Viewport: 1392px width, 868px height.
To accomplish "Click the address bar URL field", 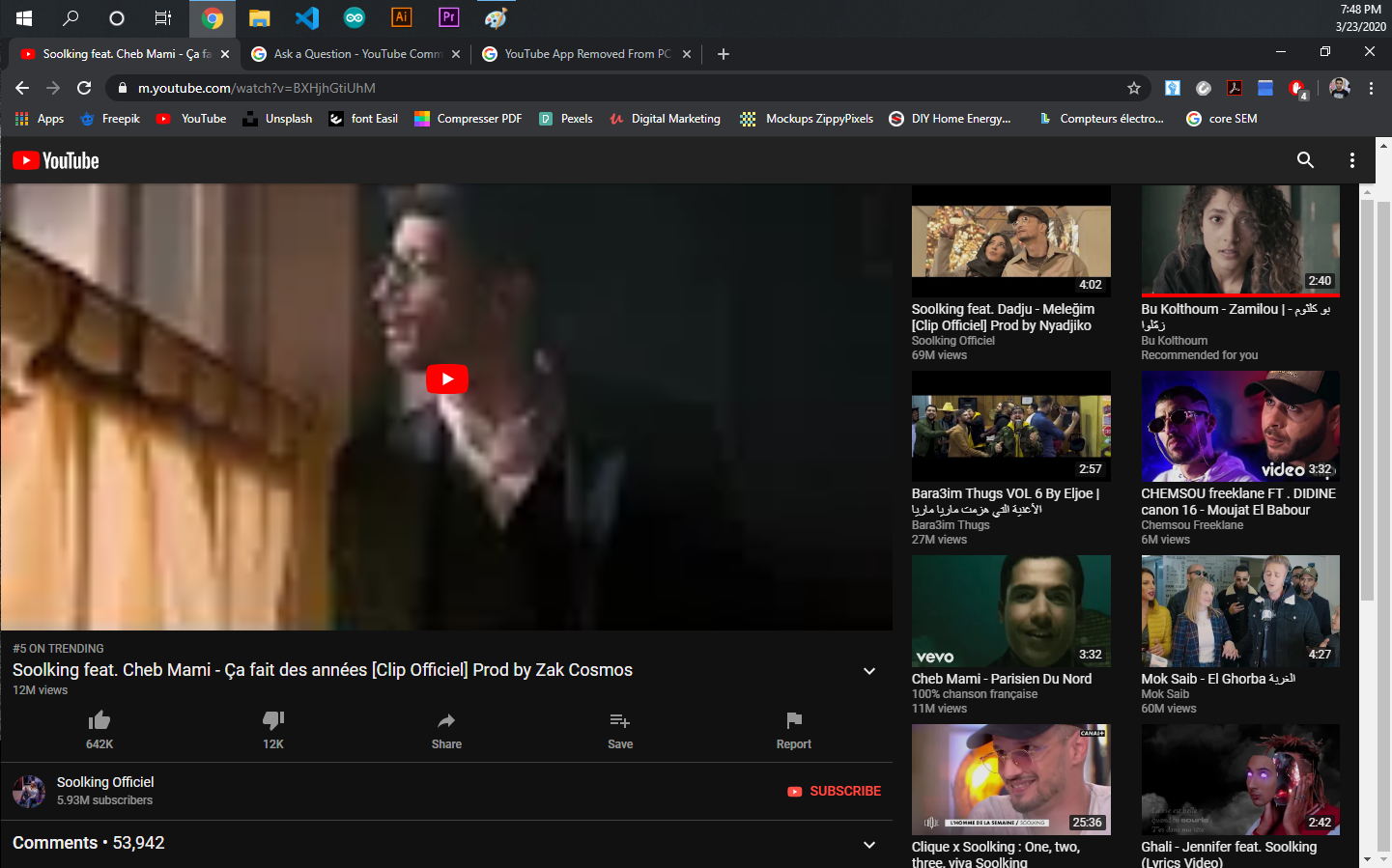I will tap(628, 88).
